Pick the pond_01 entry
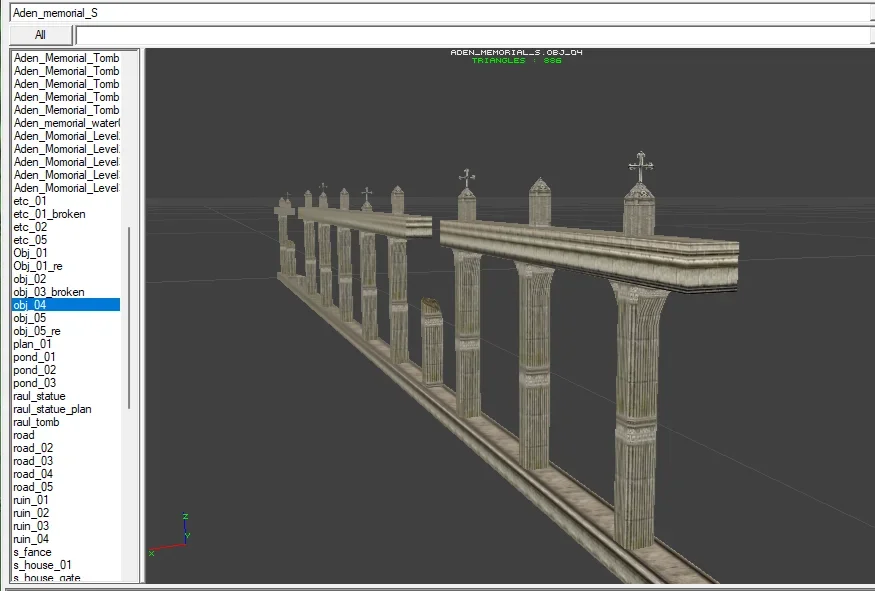Image resolution: width=875 pixels, height=591 pixels. 66,357
